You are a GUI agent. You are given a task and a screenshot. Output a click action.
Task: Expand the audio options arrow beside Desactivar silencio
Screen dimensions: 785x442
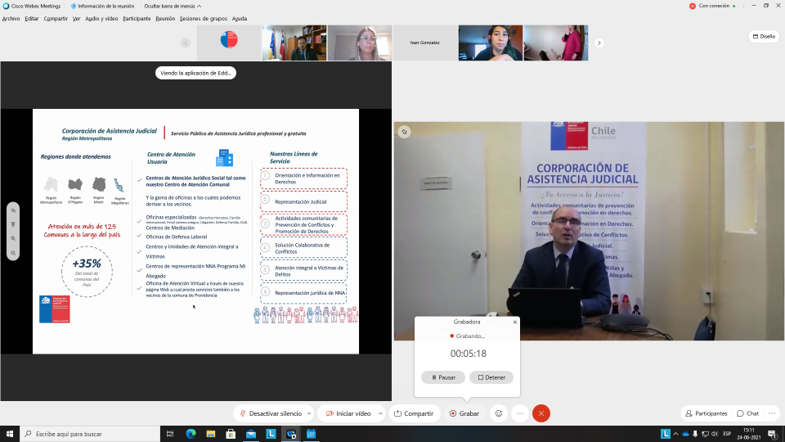(309, 413)
